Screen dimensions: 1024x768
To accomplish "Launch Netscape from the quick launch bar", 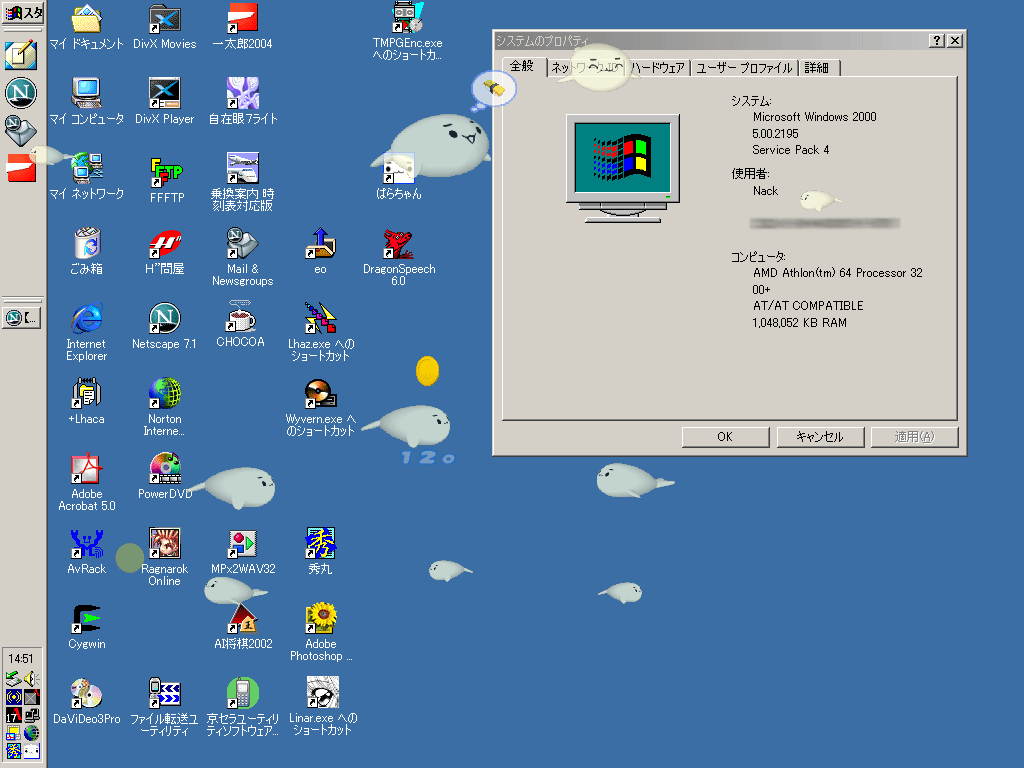I will [21, 93].
